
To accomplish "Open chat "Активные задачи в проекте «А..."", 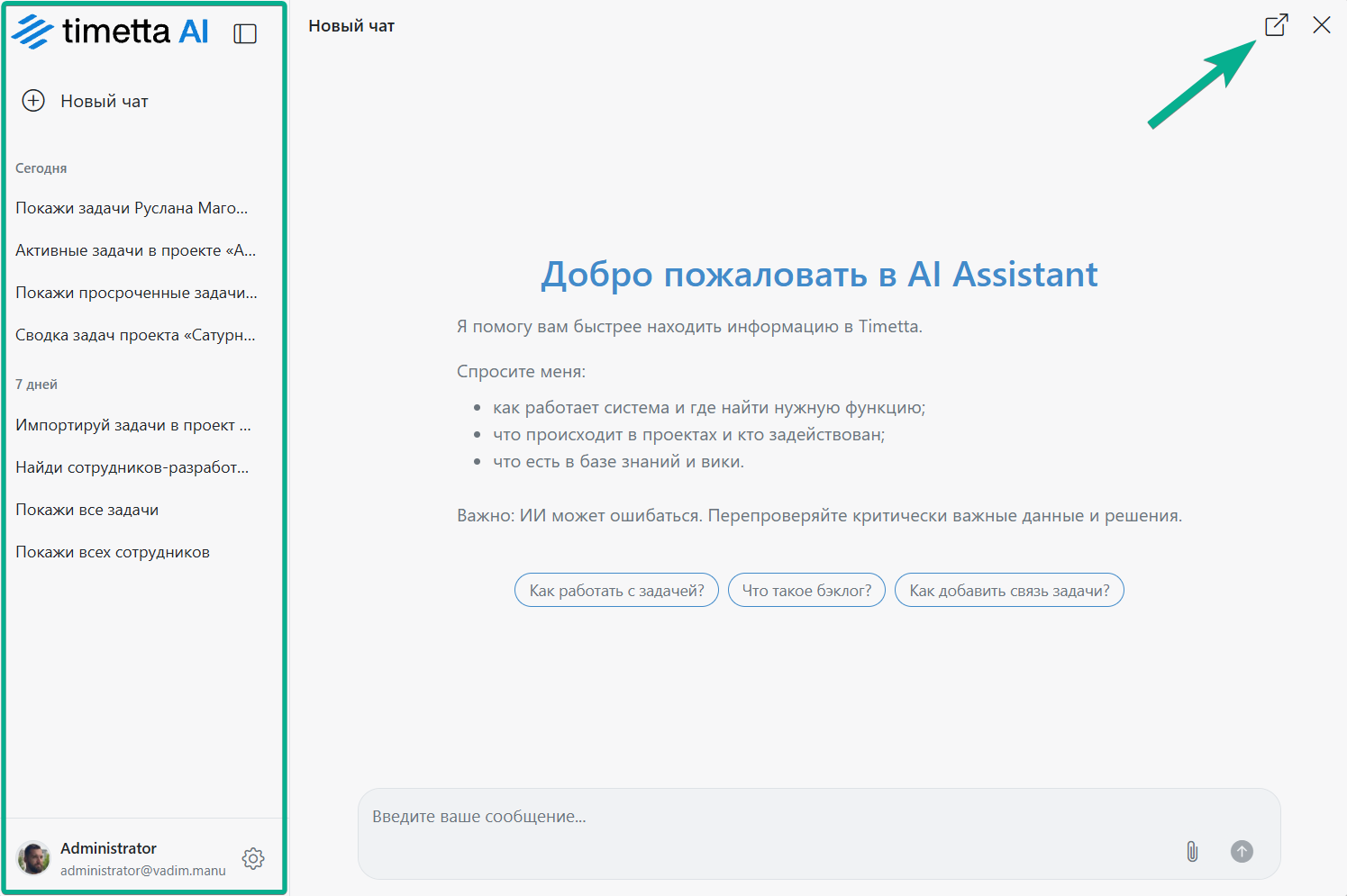I will click(136, 250).
